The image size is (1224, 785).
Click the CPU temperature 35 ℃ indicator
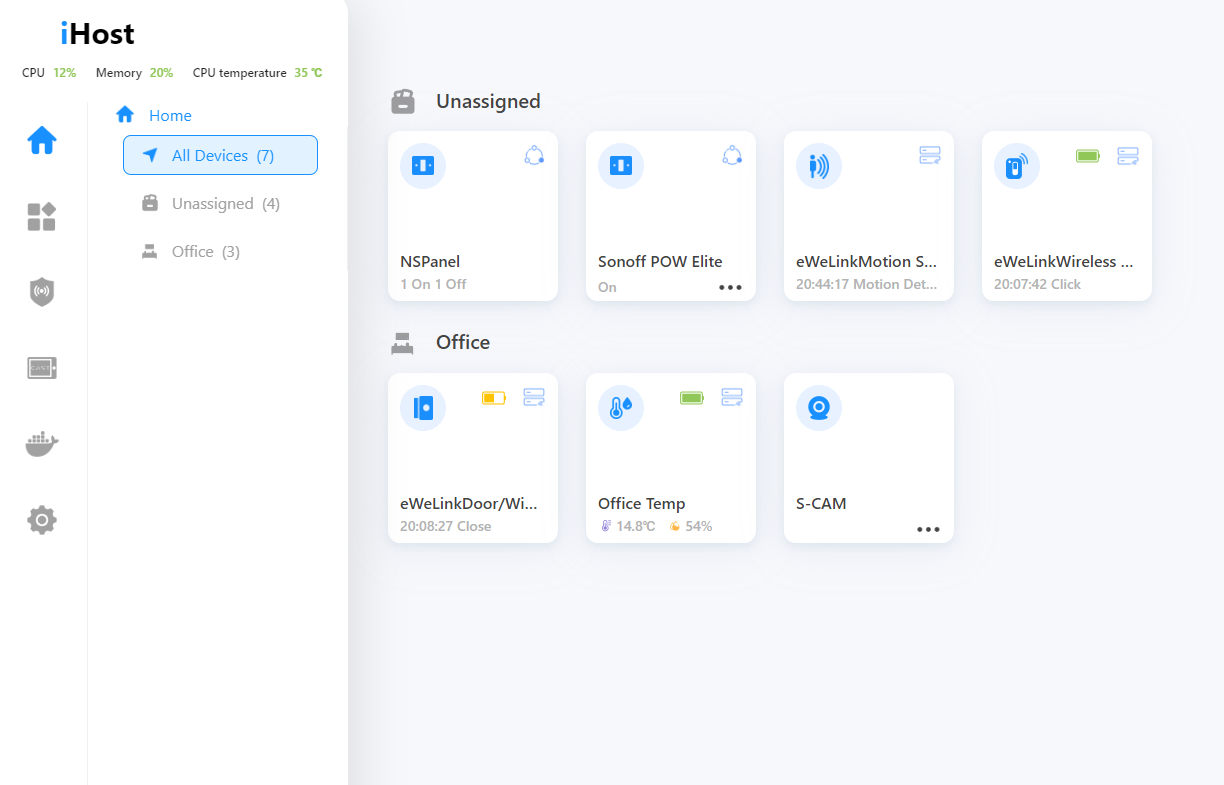257,73
